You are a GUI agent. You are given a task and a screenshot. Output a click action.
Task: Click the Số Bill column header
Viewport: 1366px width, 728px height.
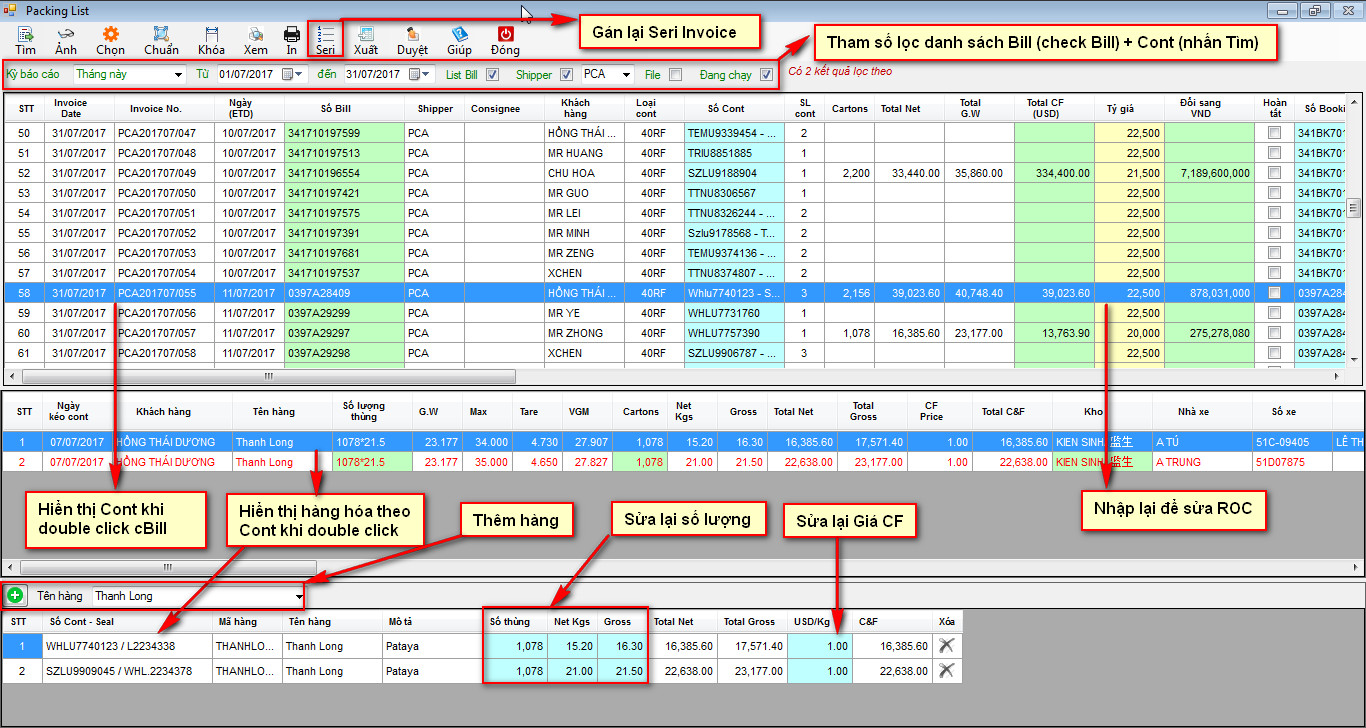pyautogui.click(x=336, y=108)
